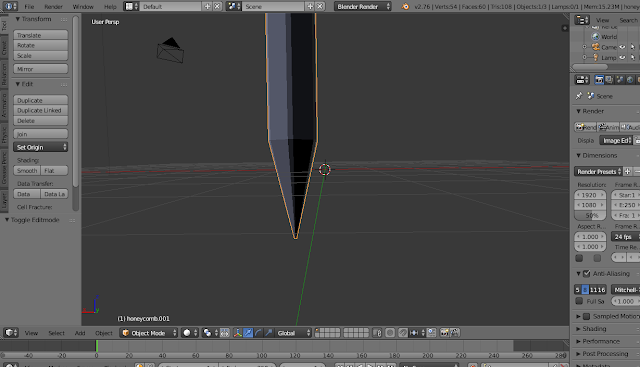Open the pivot point selector icon
640x367 pixels.
click(210, 333)
